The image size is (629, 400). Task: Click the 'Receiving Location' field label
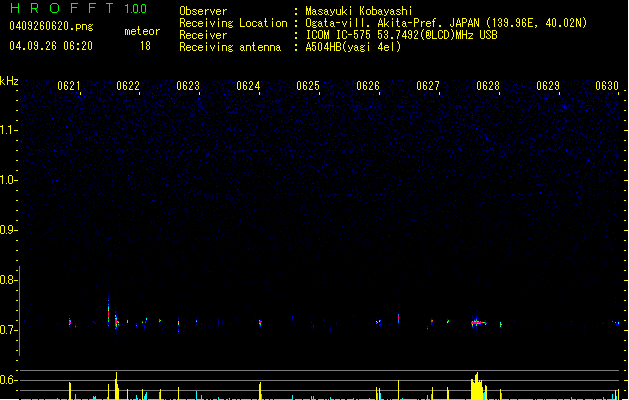233,23
